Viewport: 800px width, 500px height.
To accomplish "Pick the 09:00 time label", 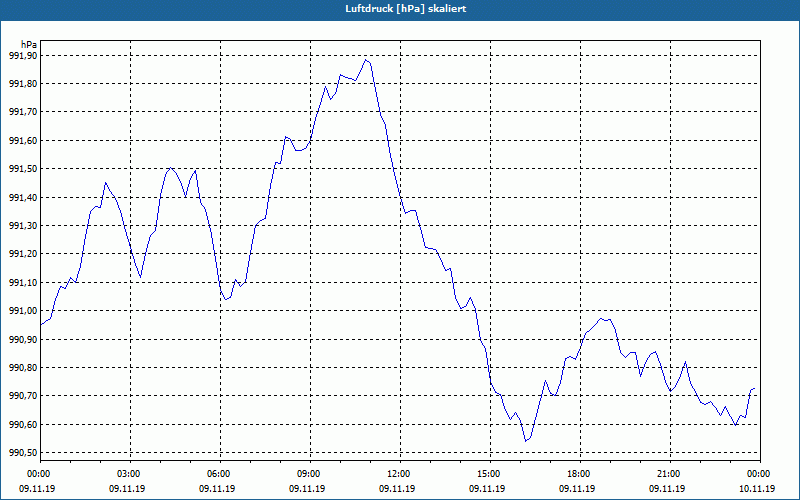I will coord(309,474).
